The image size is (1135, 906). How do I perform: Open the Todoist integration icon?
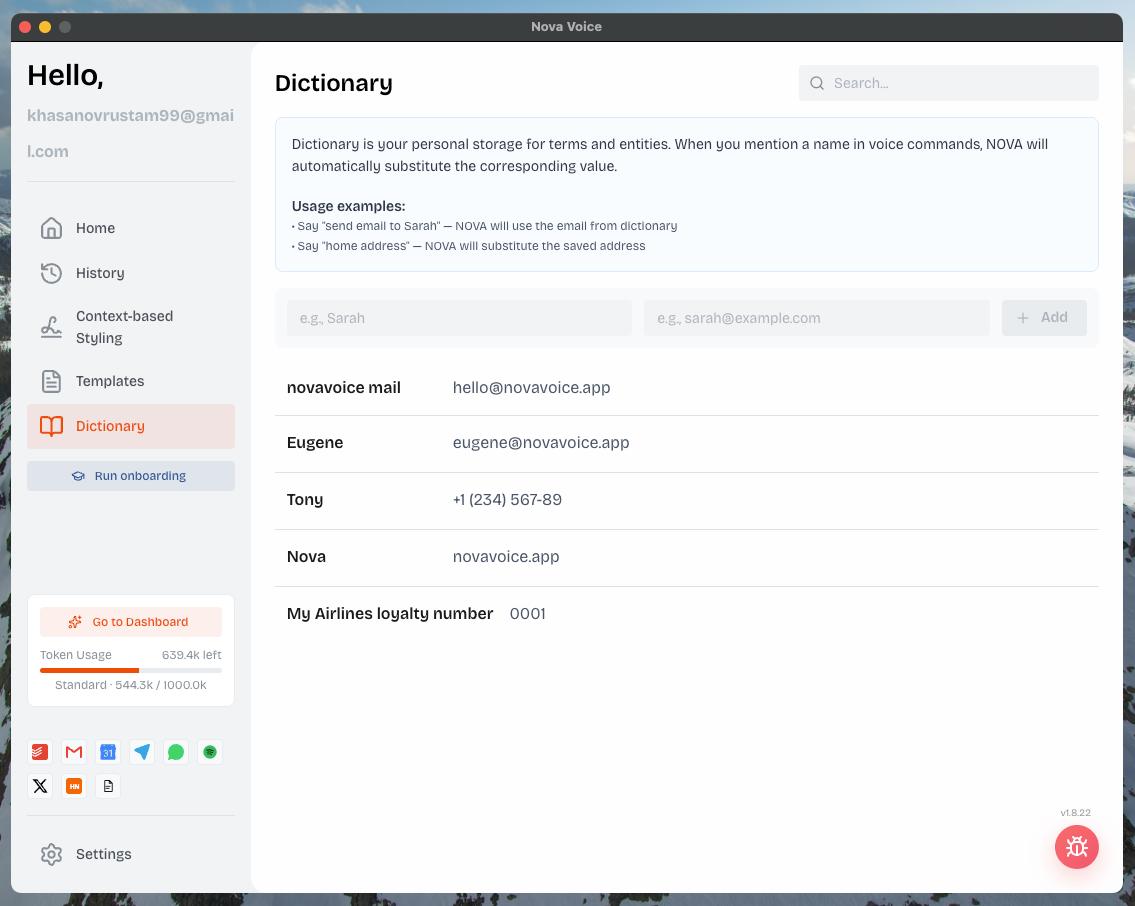click(x=40, y=752)
